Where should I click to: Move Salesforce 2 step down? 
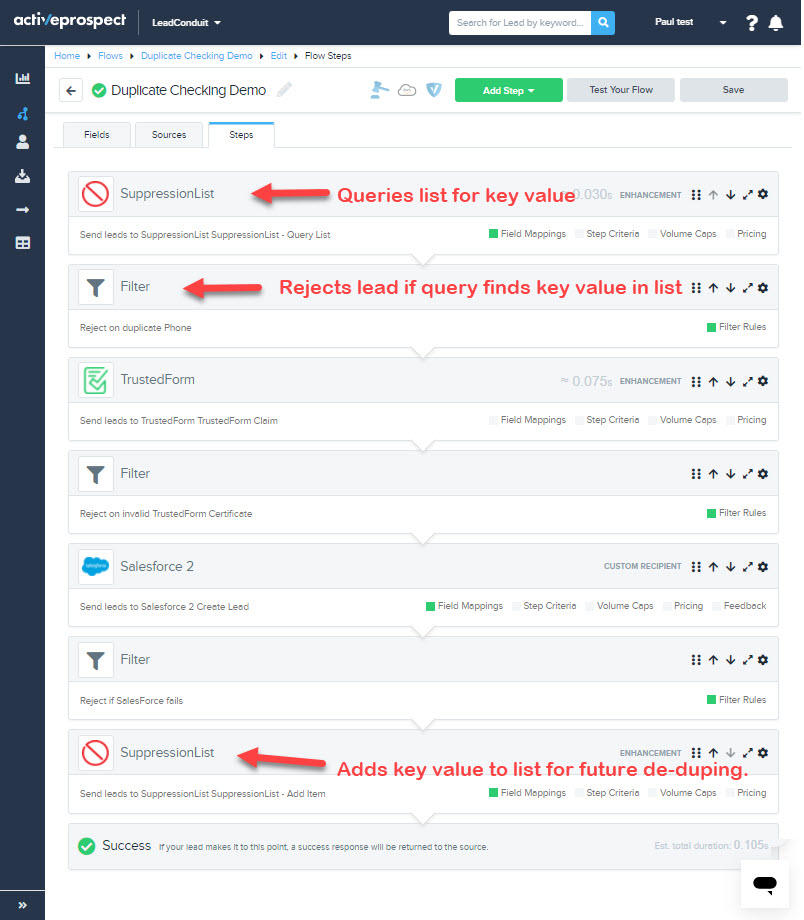point(731,567)
